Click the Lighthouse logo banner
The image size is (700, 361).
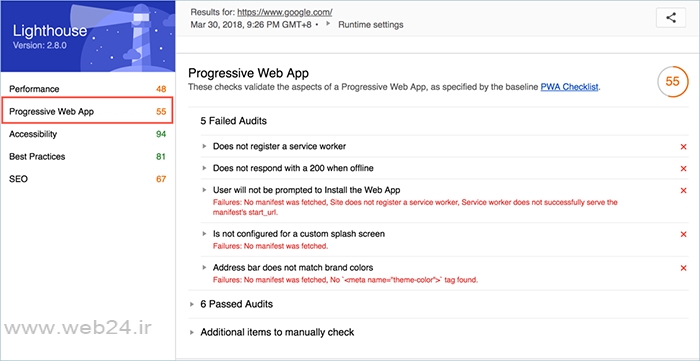coord(88,36)
